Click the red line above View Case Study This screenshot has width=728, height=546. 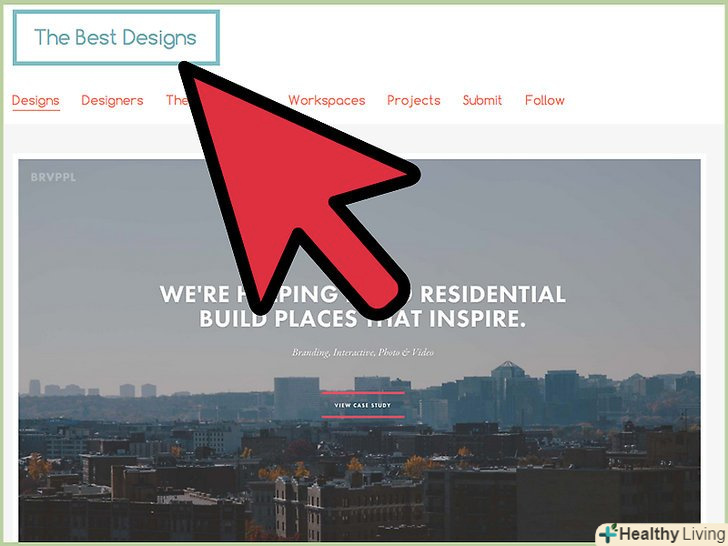(x=363, y=393)
